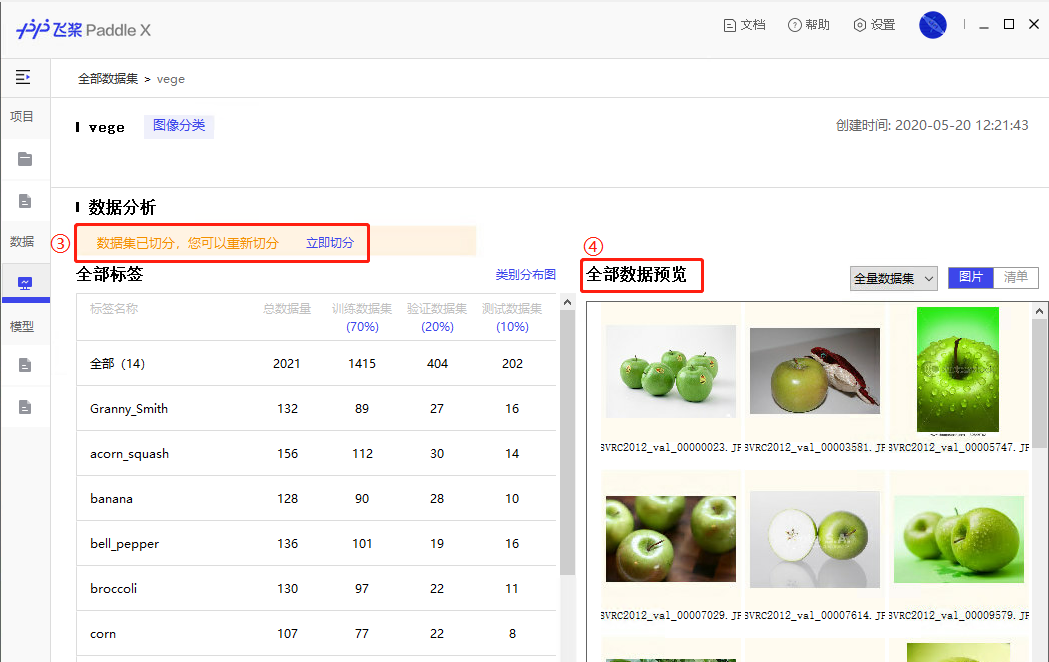Switch preview to 清单 list view
This screenshot has height=662, width=1049.
point(1015,277)
